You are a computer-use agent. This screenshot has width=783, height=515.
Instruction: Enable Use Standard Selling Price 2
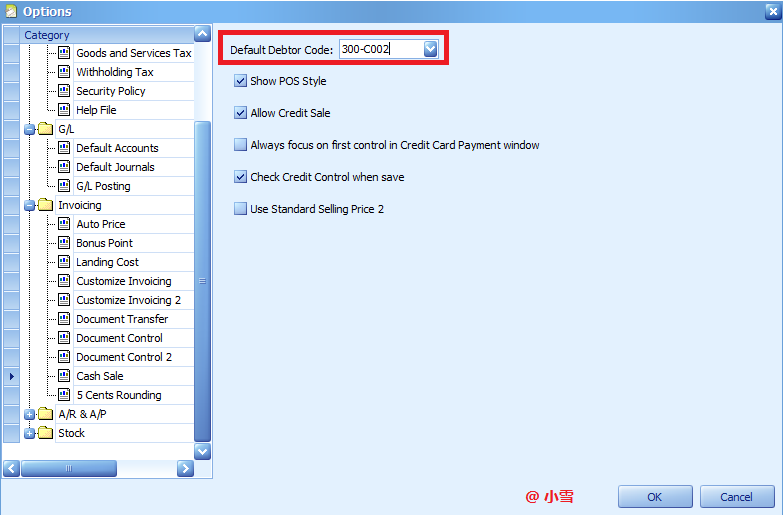[240, 209]
